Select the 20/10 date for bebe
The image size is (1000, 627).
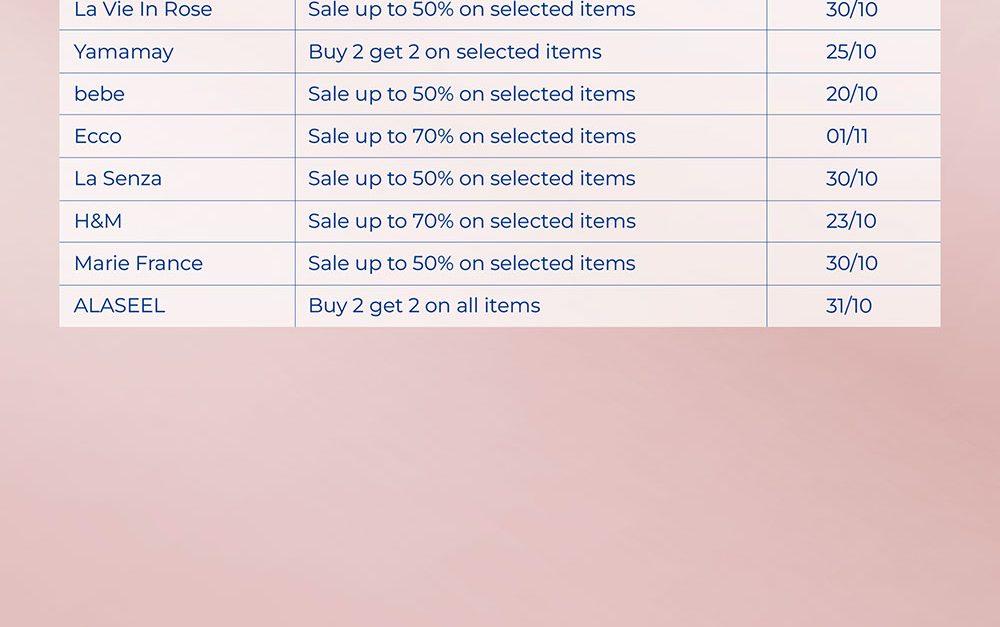pyautogui.click(x=852, y=94)
